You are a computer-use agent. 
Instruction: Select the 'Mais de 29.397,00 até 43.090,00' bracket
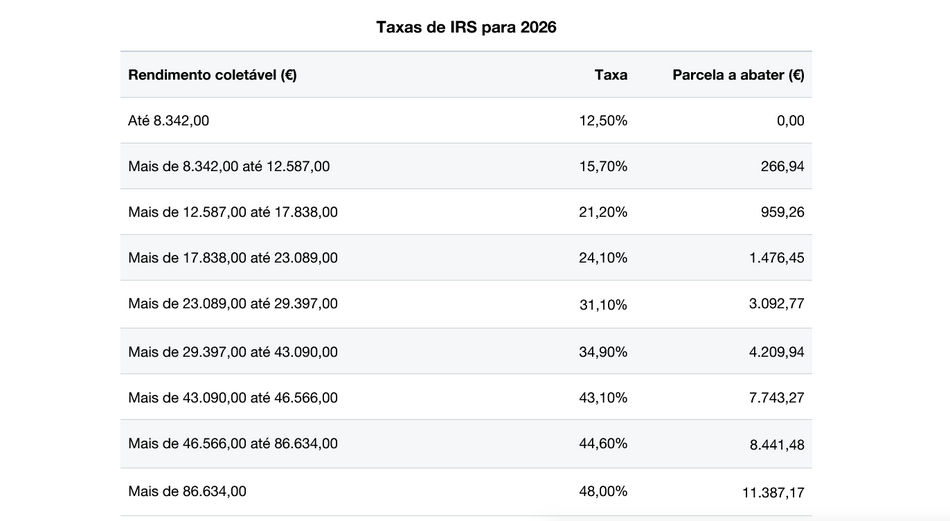click(233, 351)
